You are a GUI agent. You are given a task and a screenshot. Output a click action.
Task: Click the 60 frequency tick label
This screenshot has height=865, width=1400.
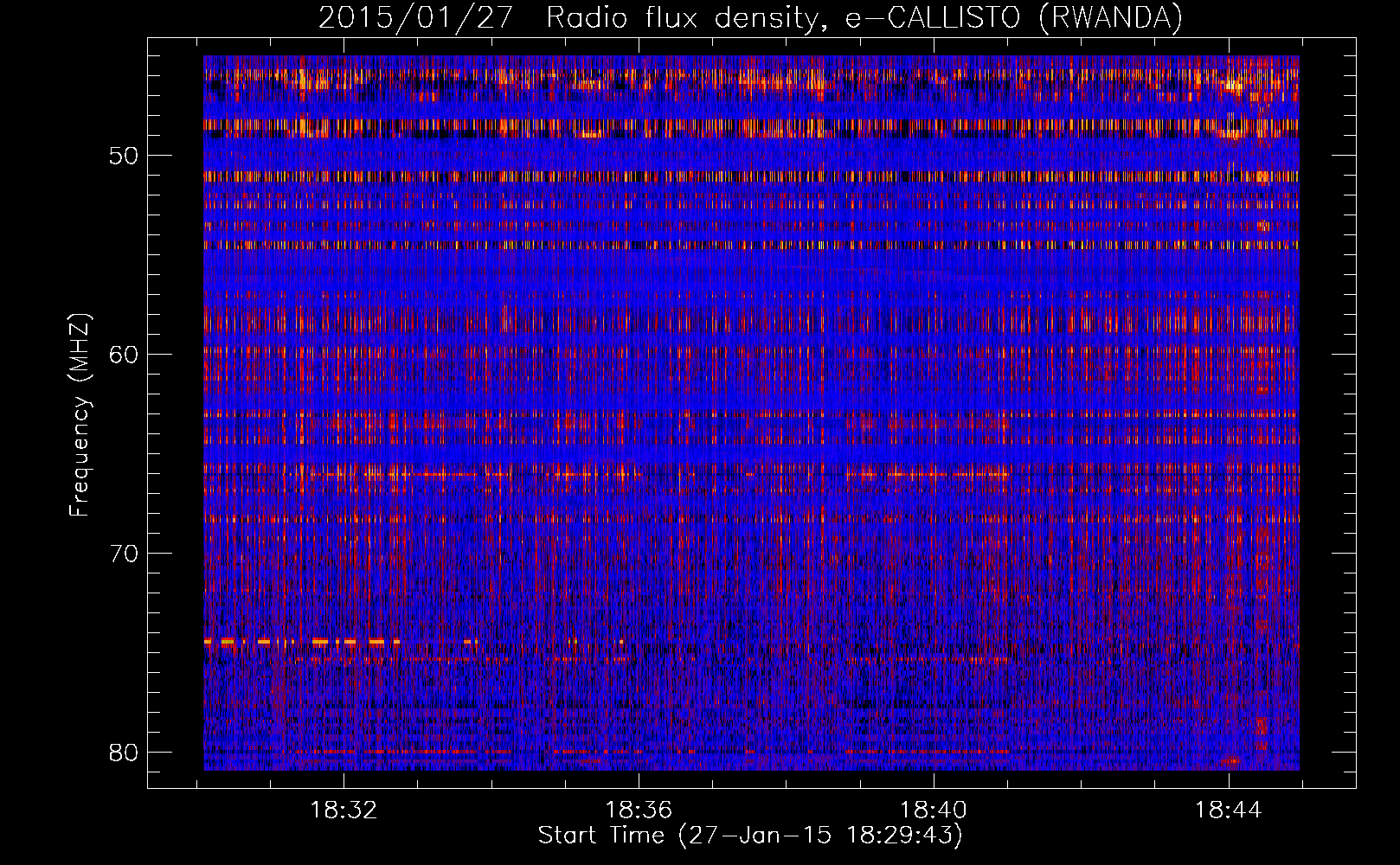[125, 355]
